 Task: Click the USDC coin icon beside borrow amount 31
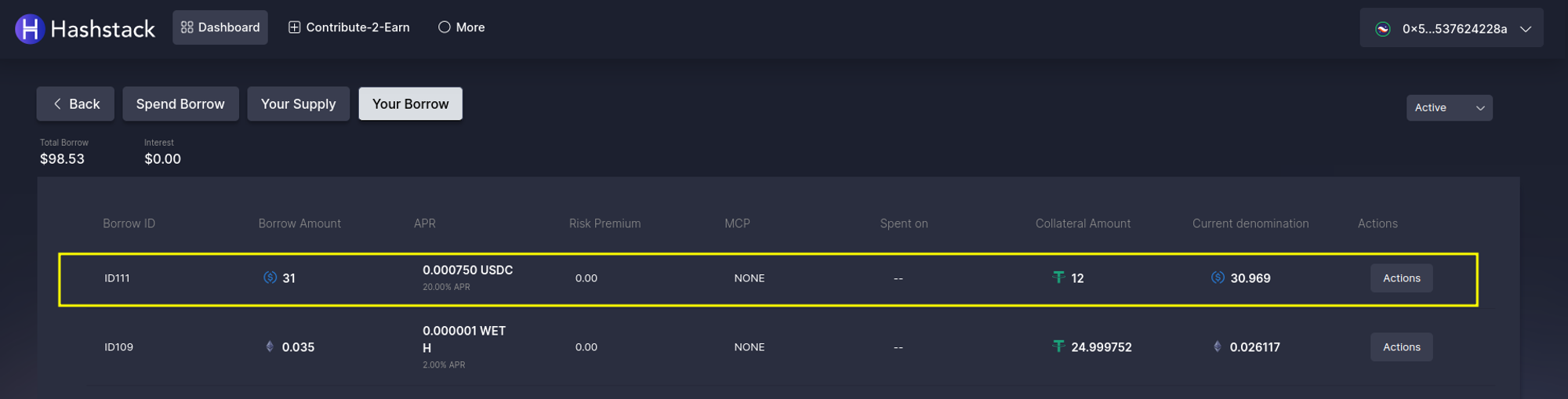pos(270,277)
